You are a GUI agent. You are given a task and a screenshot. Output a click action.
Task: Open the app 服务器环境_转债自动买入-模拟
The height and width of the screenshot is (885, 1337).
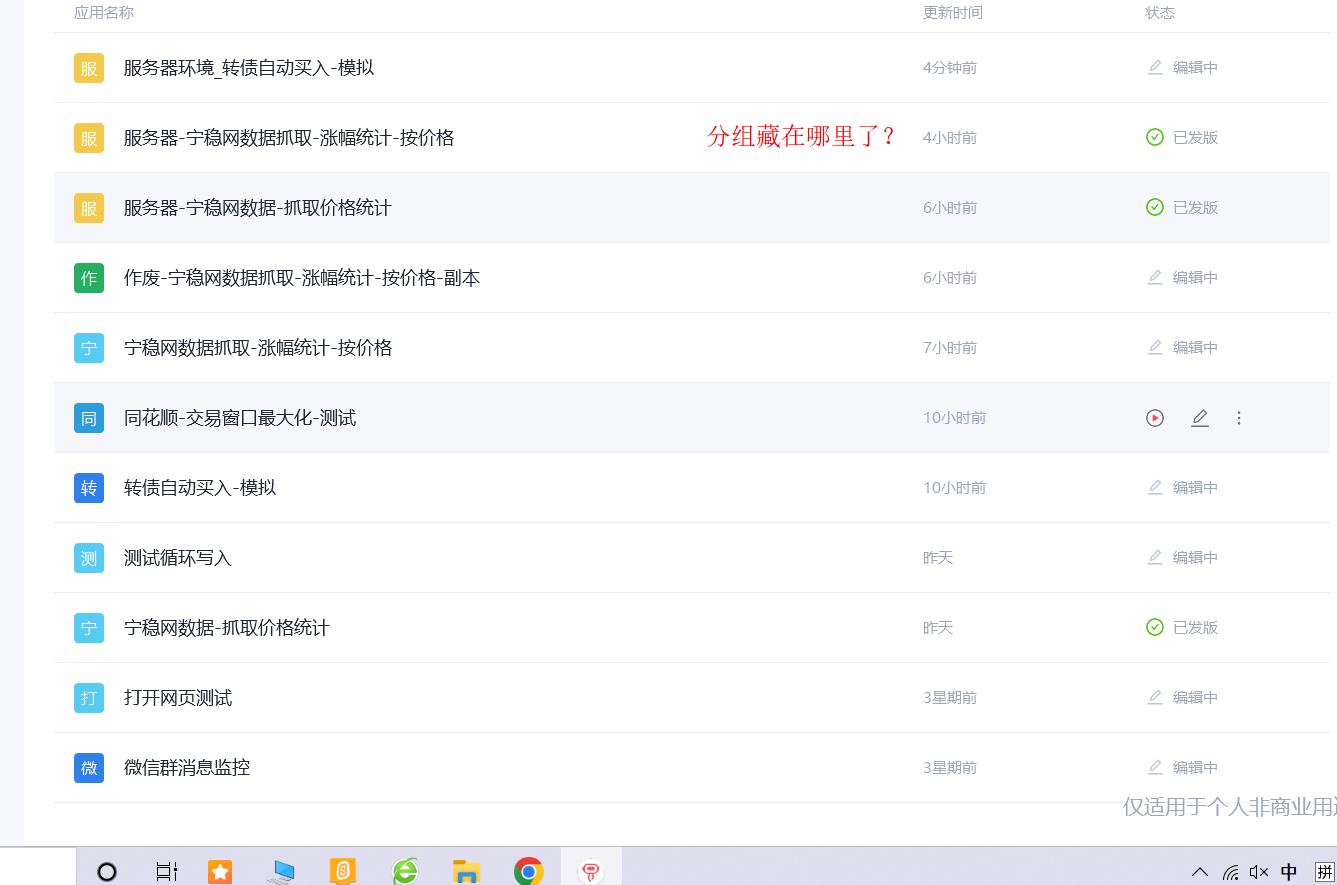tap(249, 68)
